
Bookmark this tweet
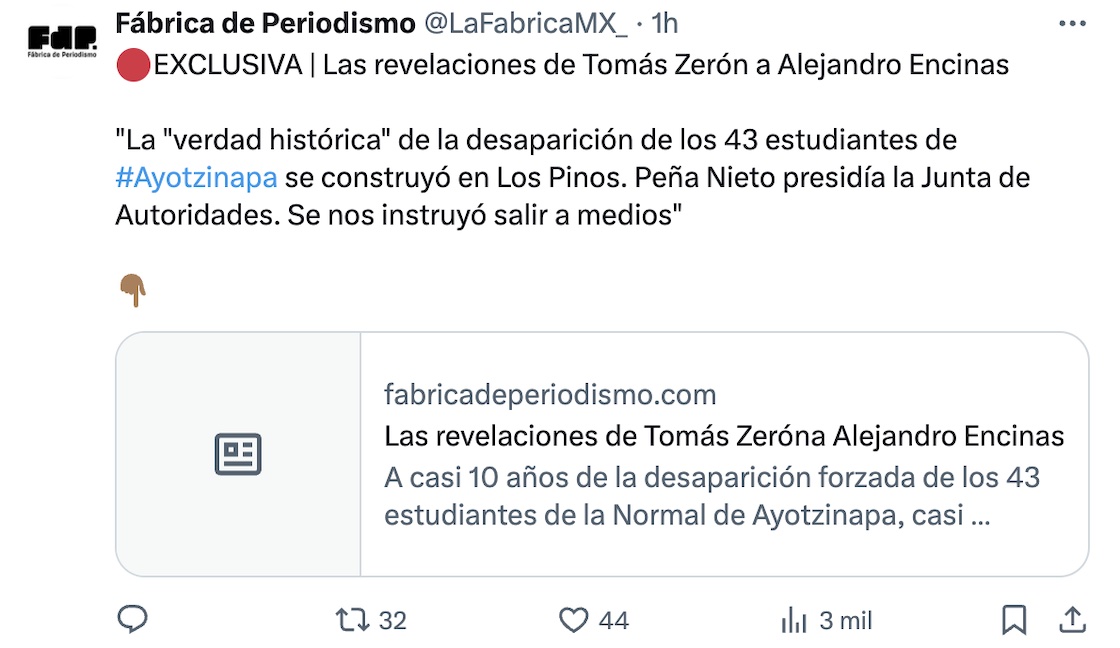pyautogui.click(x=1014, y=620)
